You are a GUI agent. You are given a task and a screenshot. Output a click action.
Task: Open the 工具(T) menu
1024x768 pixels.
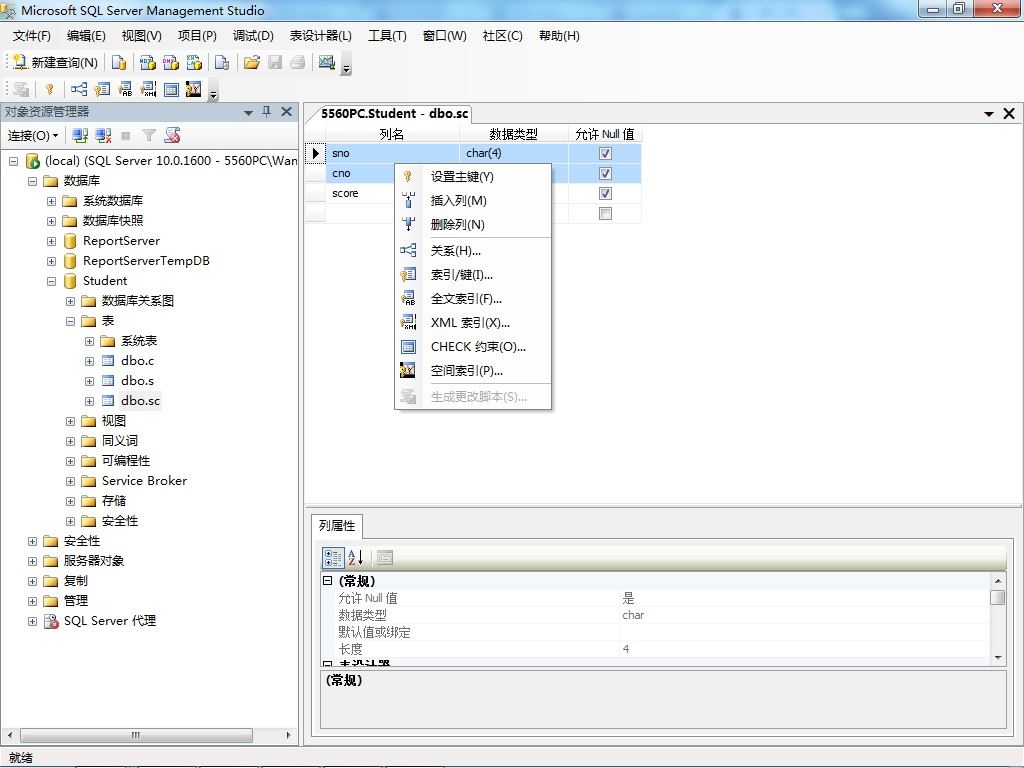point(387,36)
